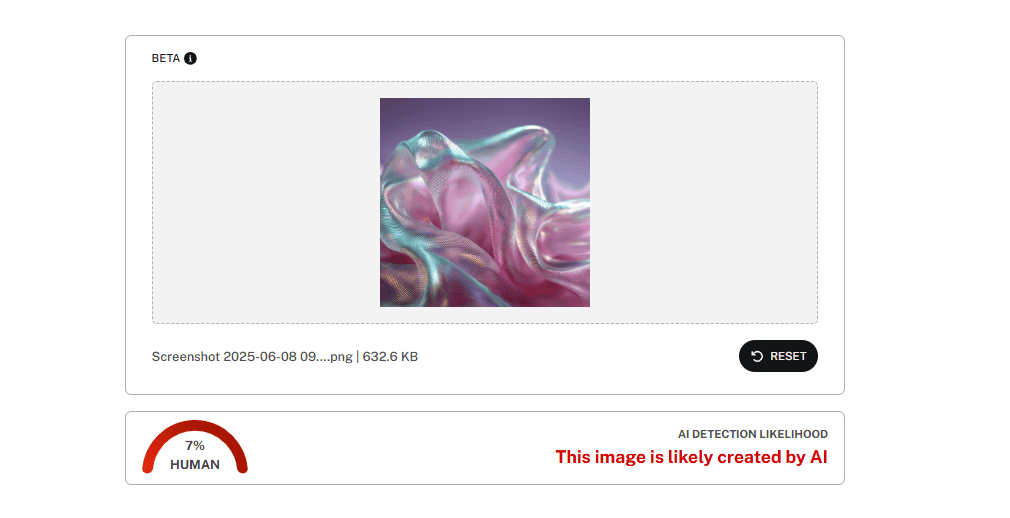Viewport: 1010px width, 518px height.
Task: Click the circular arrow icon inside RESET
Action: click(758, 356)
